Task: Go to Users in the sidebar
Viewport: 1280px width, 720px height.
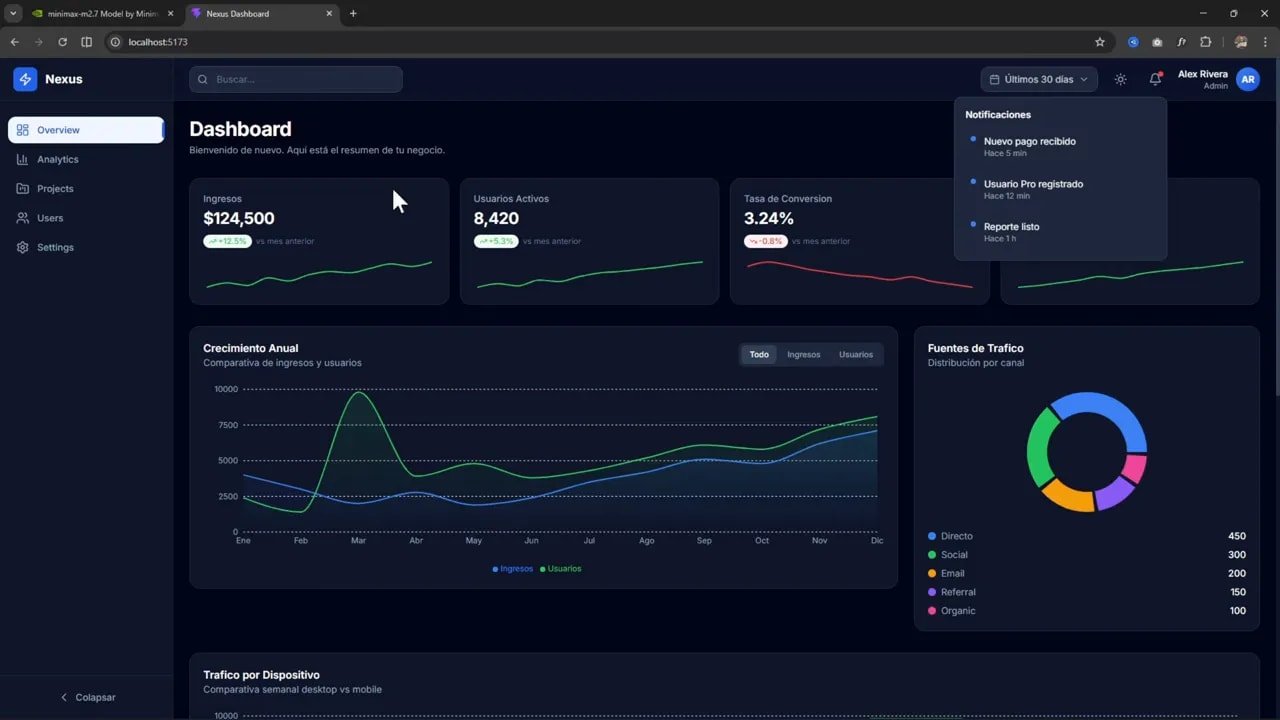Action: click(86, 218)
